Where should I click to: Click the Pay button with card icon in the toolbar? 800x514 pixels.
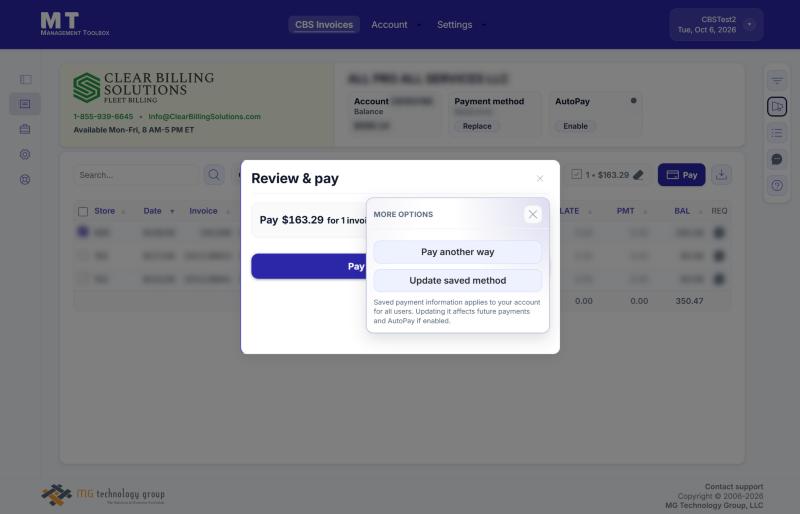pos(682,175)
